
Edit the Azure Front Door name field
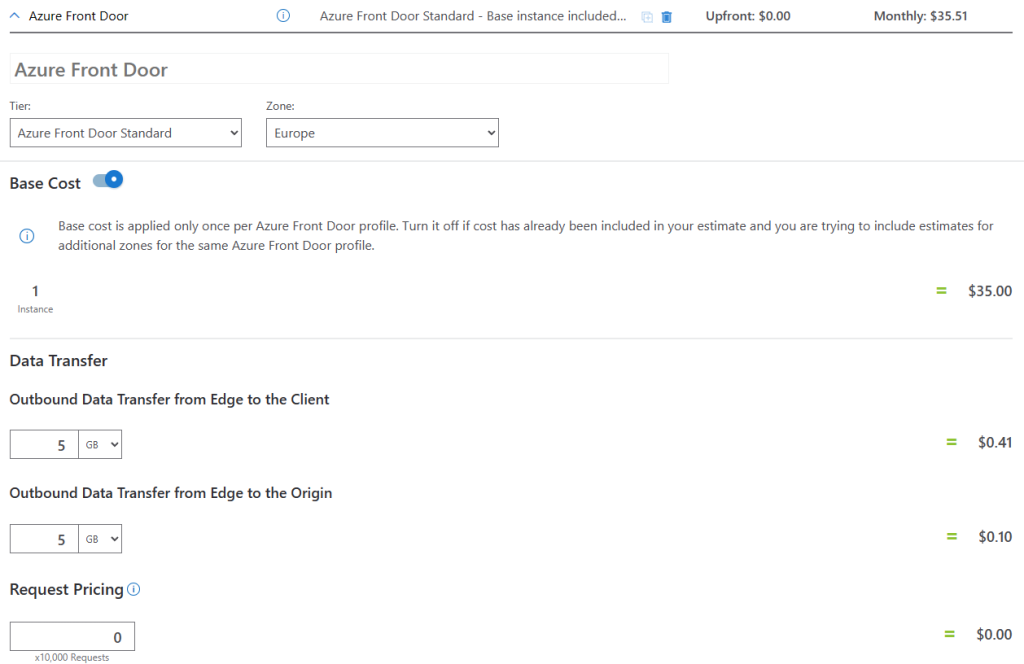(x=339, y=69)
